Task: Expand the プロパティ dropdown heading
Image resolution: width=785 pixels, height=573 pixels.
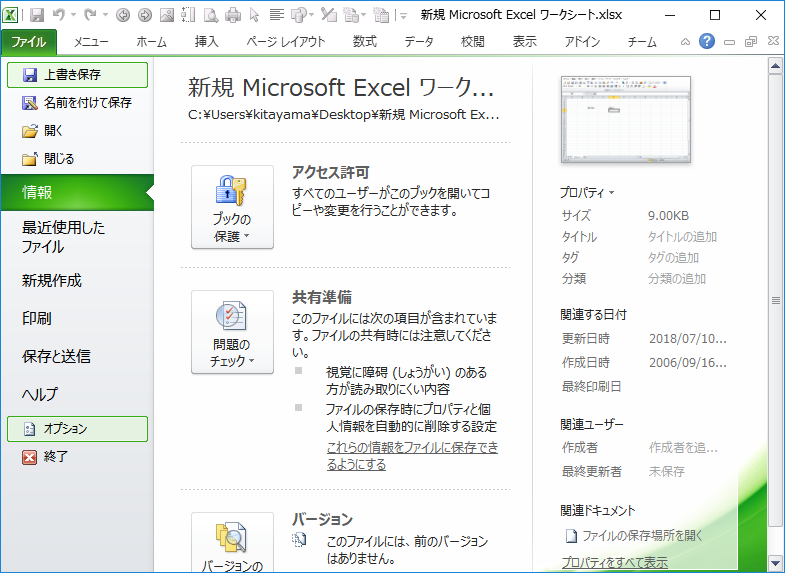Action: (x=587, y=193)
